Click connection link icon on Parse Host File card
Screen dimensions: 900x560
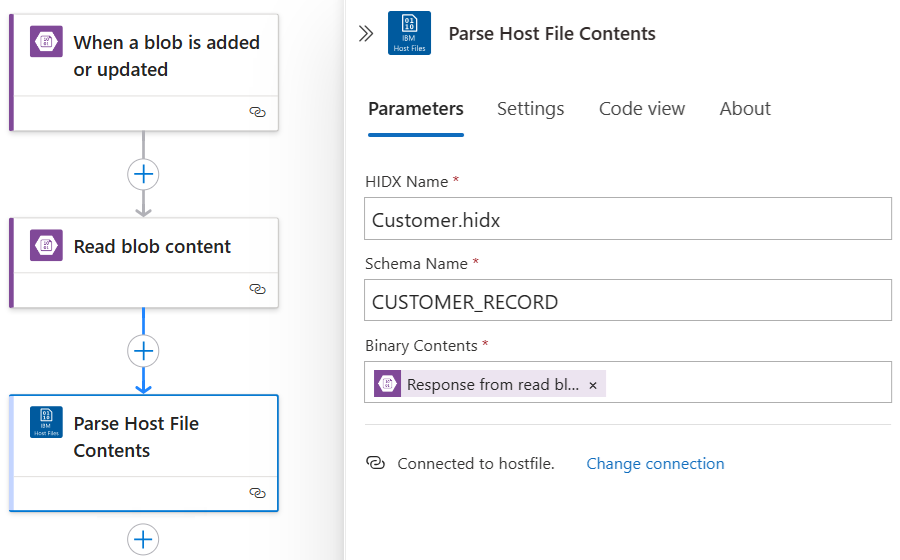pos(257,493)
